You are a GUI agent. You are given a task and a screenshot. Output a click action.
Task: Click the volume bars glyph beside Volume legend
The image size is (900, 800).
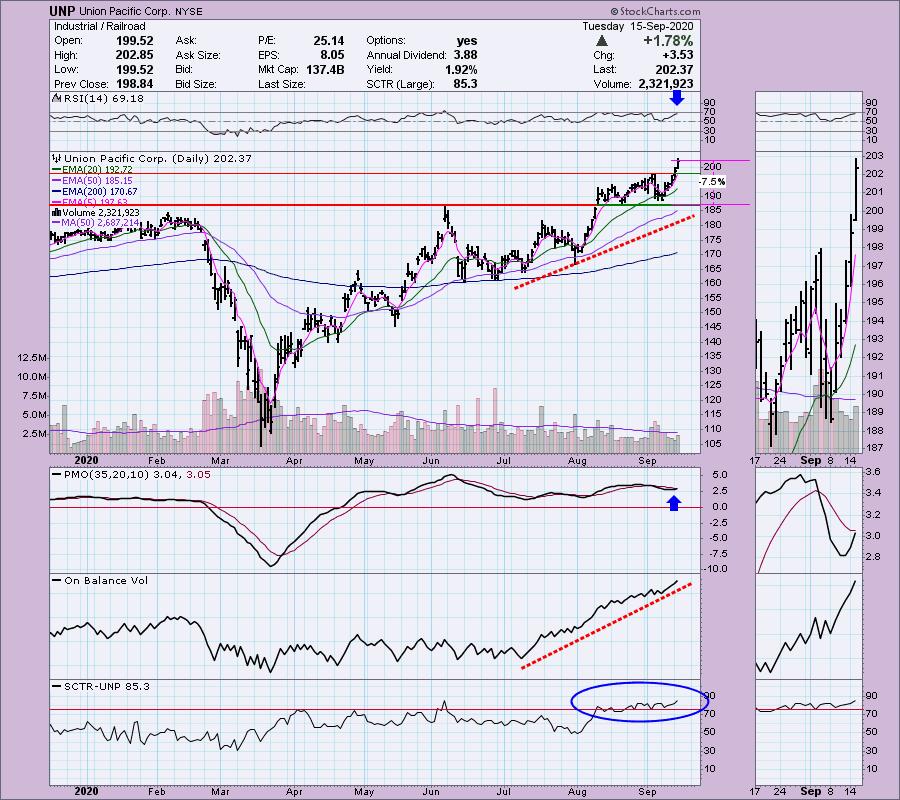[56, 212]
